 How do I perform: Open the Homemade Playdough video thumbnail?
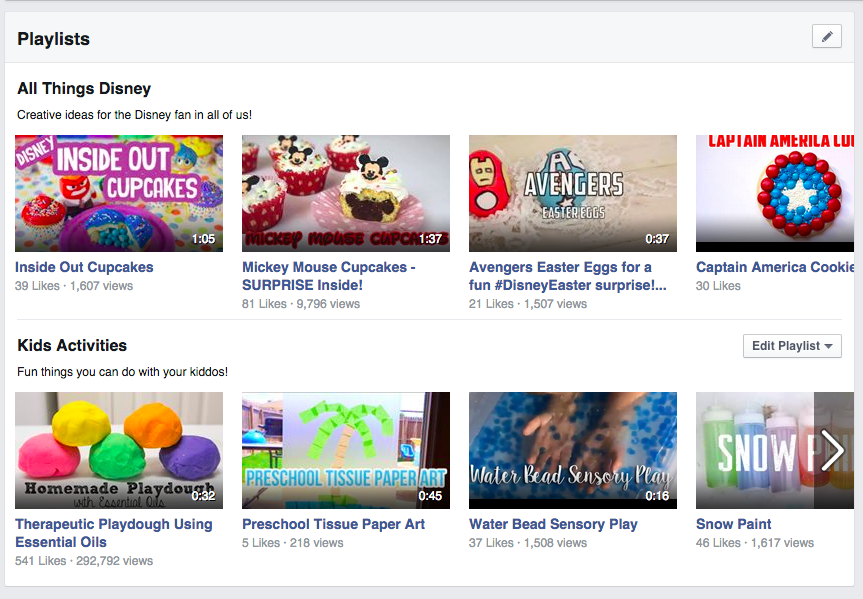(119, 450)
